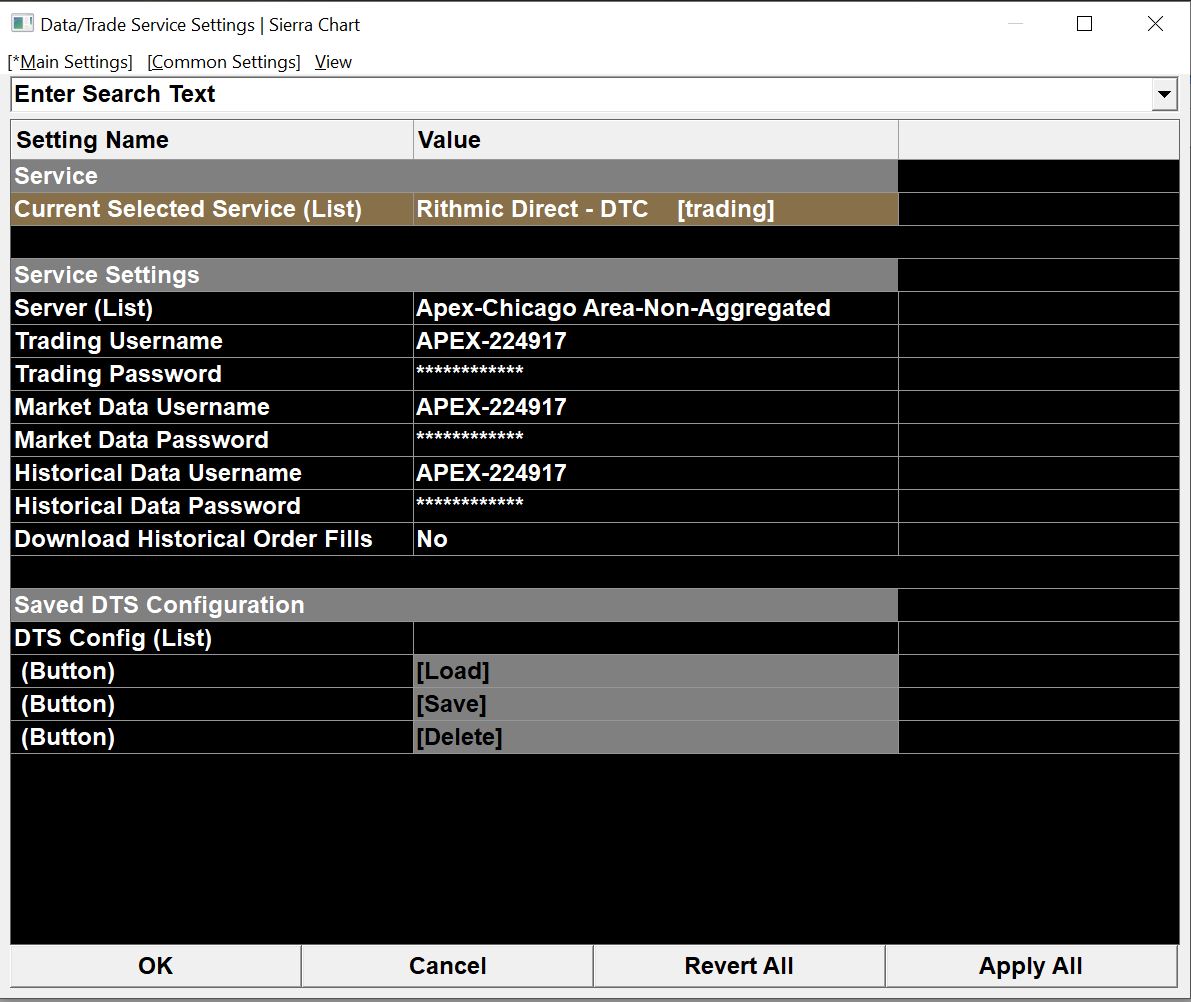Select Rithmic Direct - DTC service value
The width and height of the screenshot is (1191, 1002).
pos(656,209)
